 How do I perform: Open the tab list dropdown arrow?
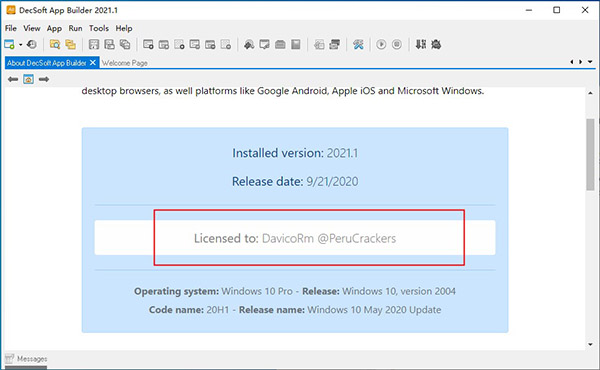[590, 62]
